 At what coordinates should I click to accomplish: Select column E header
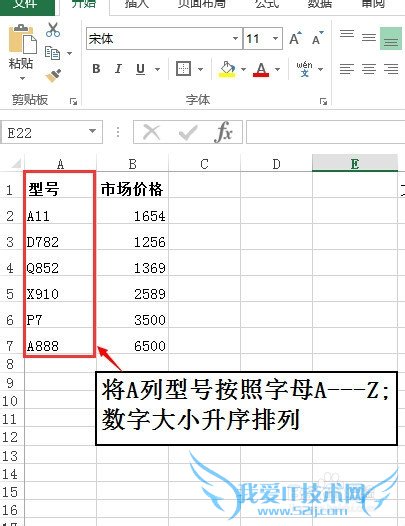pyautogui.click(x=355, y=163)
